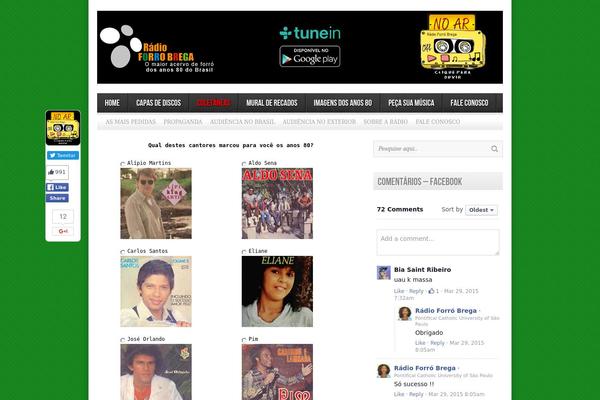Viewport: 600px width, 400px height.
Task: Click the 12 share counter box
Action: (63, 217)
